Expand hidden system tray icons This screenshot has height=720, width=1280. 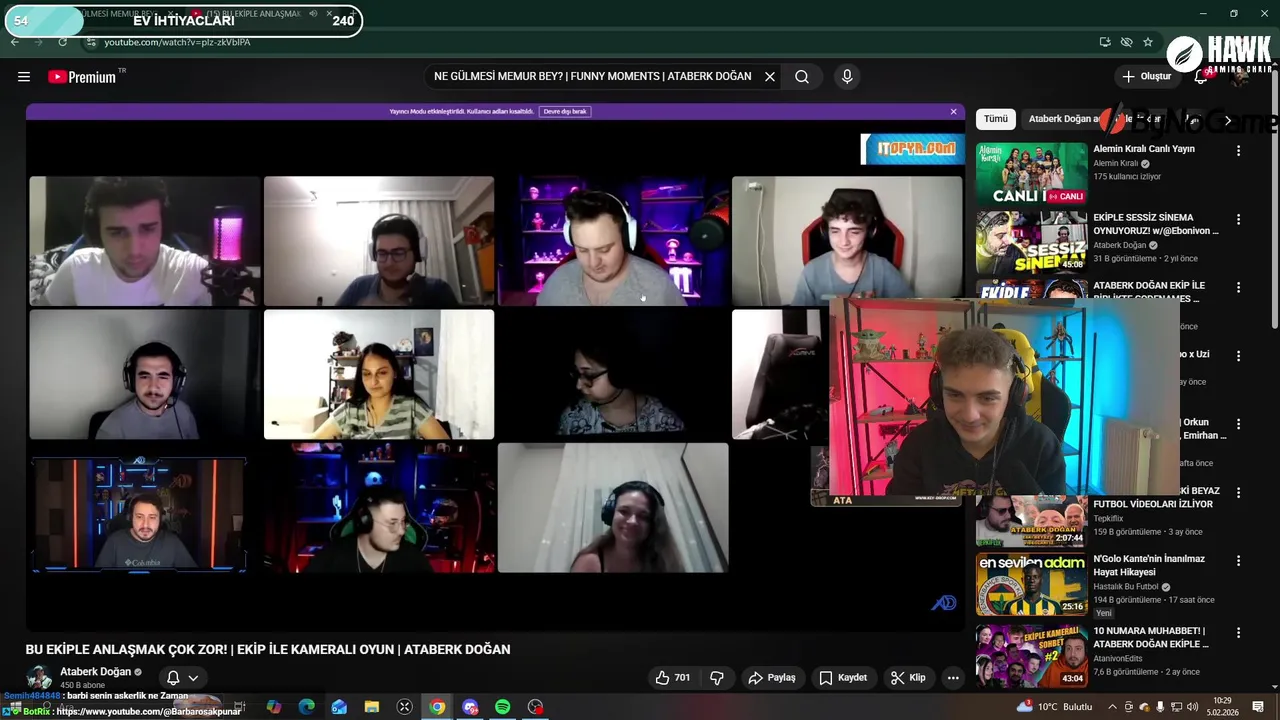coord(1112,707)
